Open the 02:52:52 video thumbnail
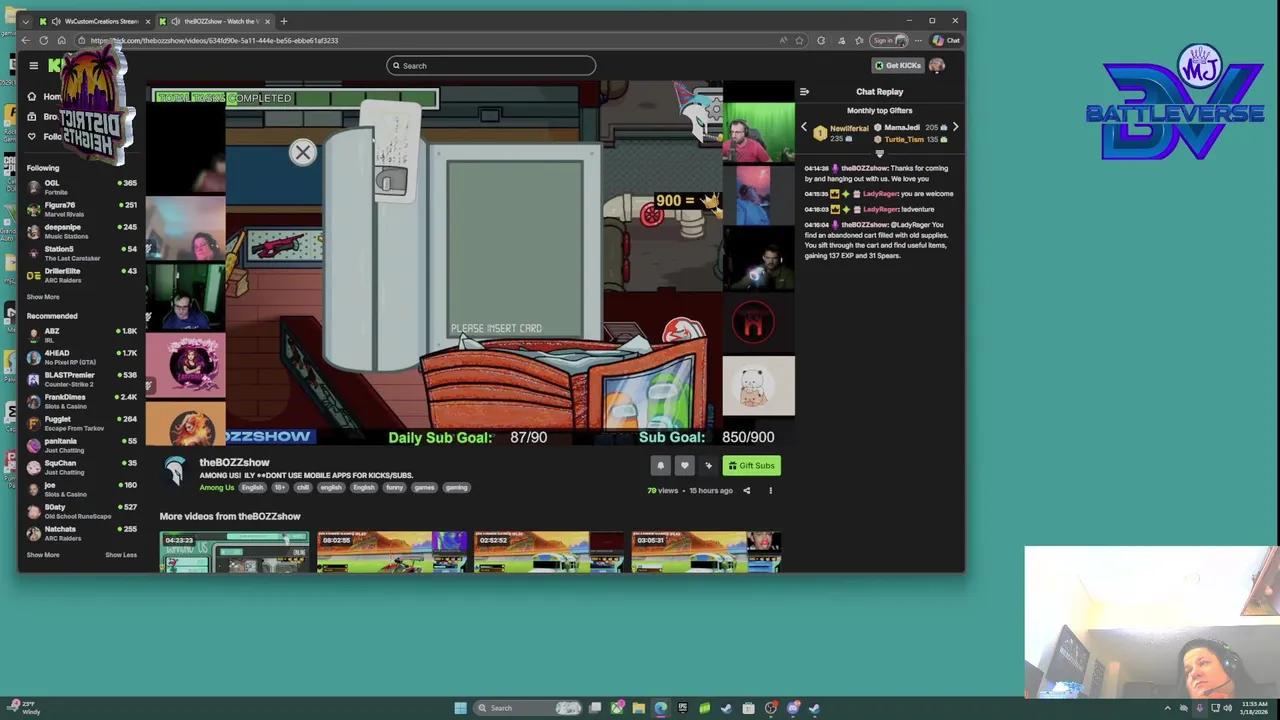The height and width of the screenshot is (720, 1280). click(549, 552)
